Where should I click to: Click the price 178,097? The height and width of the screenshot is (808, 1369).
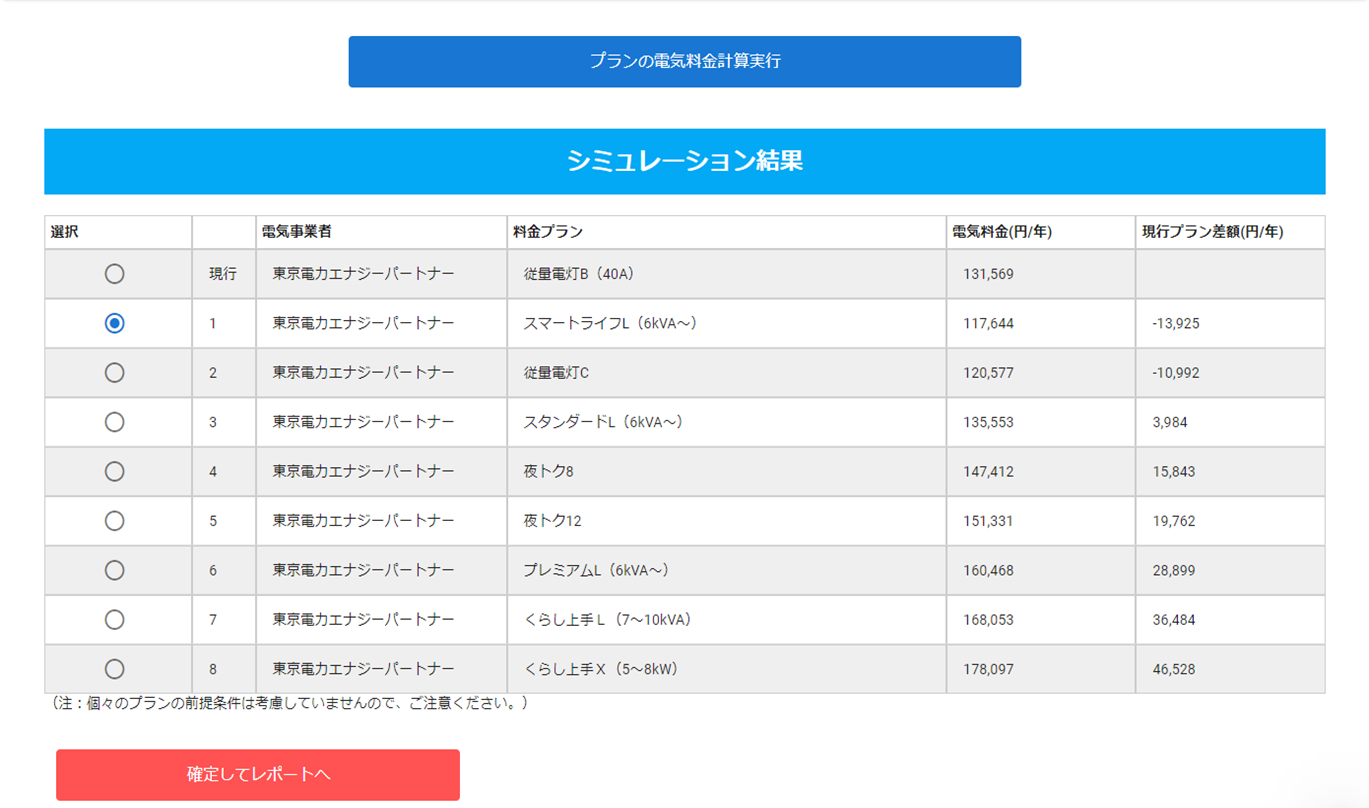tap(989, 670)
